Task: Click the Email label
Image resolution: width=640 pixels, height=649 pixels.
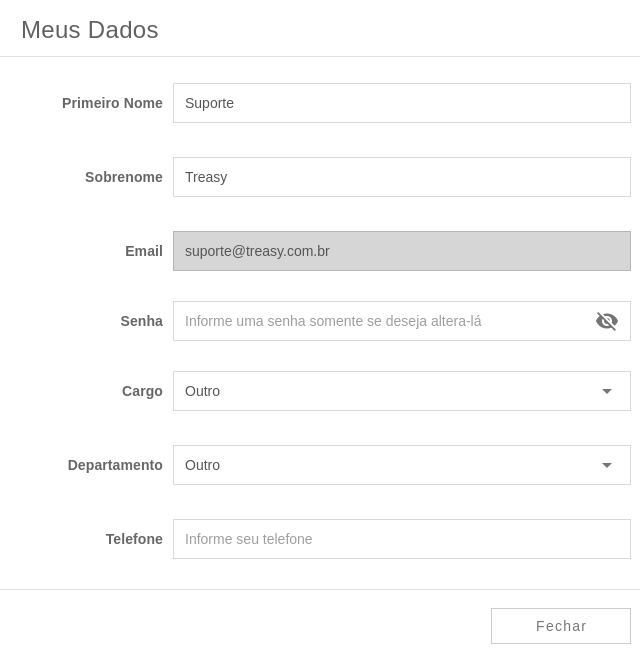Action: point(144,251)
